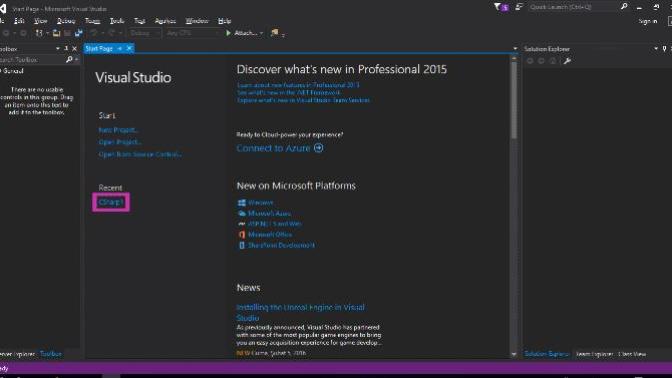Open the Edit menu
The image size is (672, 378).
19,21
